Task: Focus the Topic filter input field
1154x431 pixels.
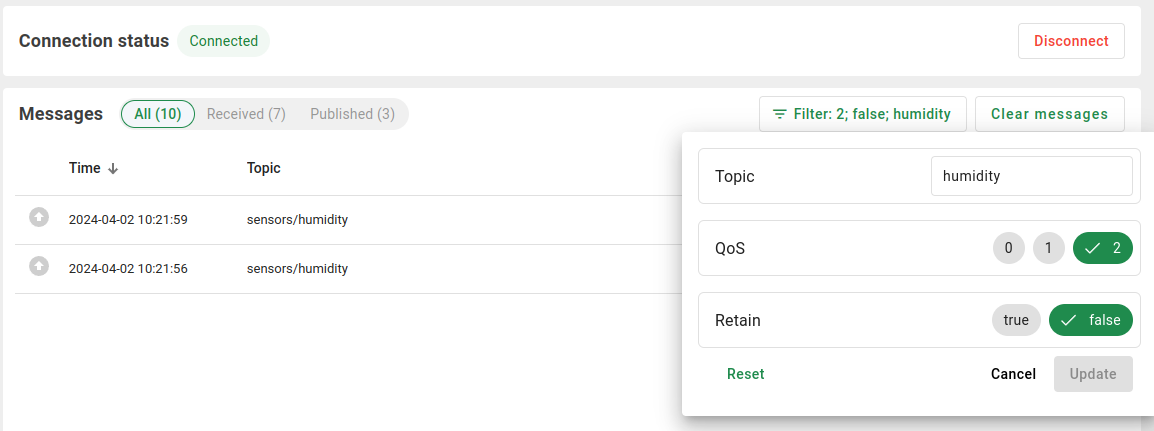Action: (x=1031, y=176)
